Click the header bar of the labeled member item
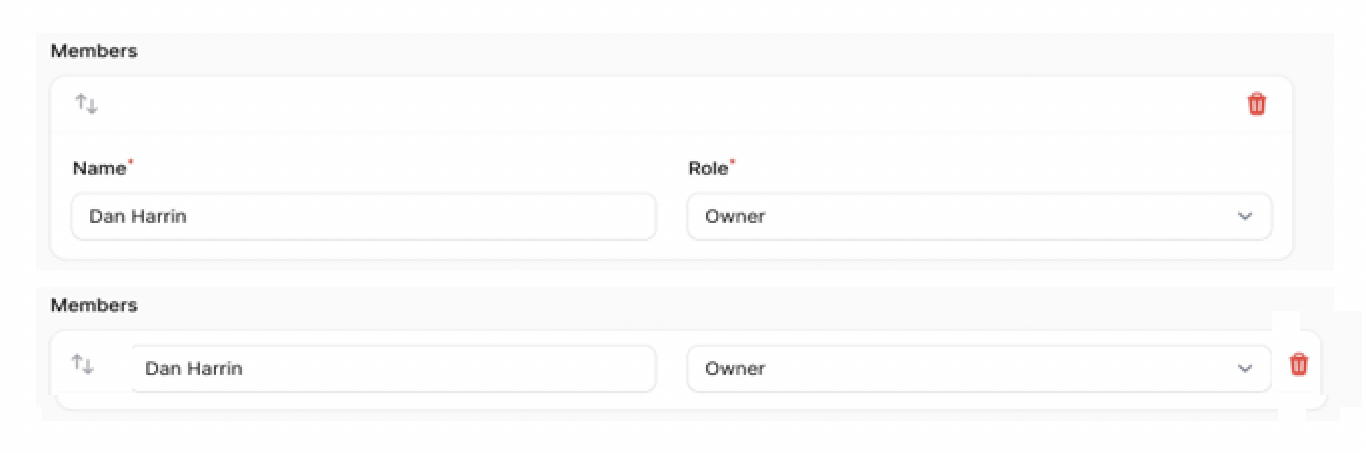 click(x=670, y=104)
